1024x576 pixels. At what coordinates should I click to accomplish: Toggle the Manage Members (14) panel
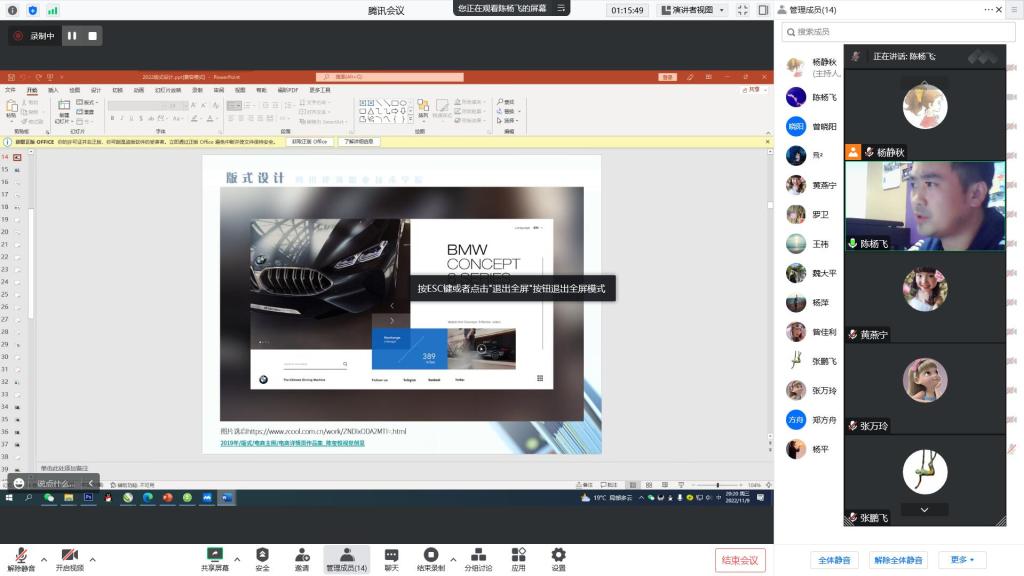pyautogui.click(x=347, y=560)
